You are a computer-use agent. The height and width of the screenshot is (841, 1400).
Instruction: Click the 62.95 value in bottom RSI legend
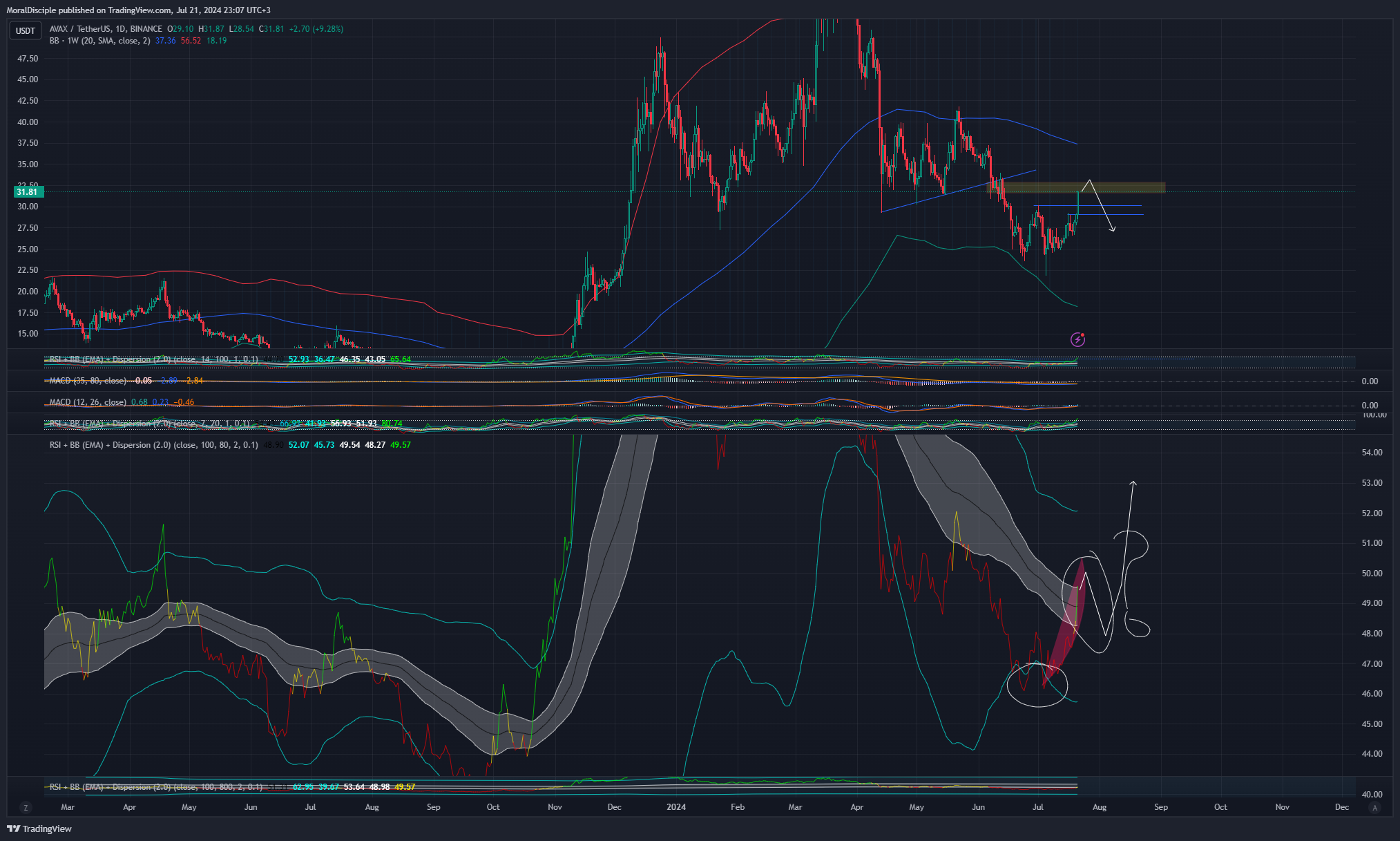pos(303,787)
